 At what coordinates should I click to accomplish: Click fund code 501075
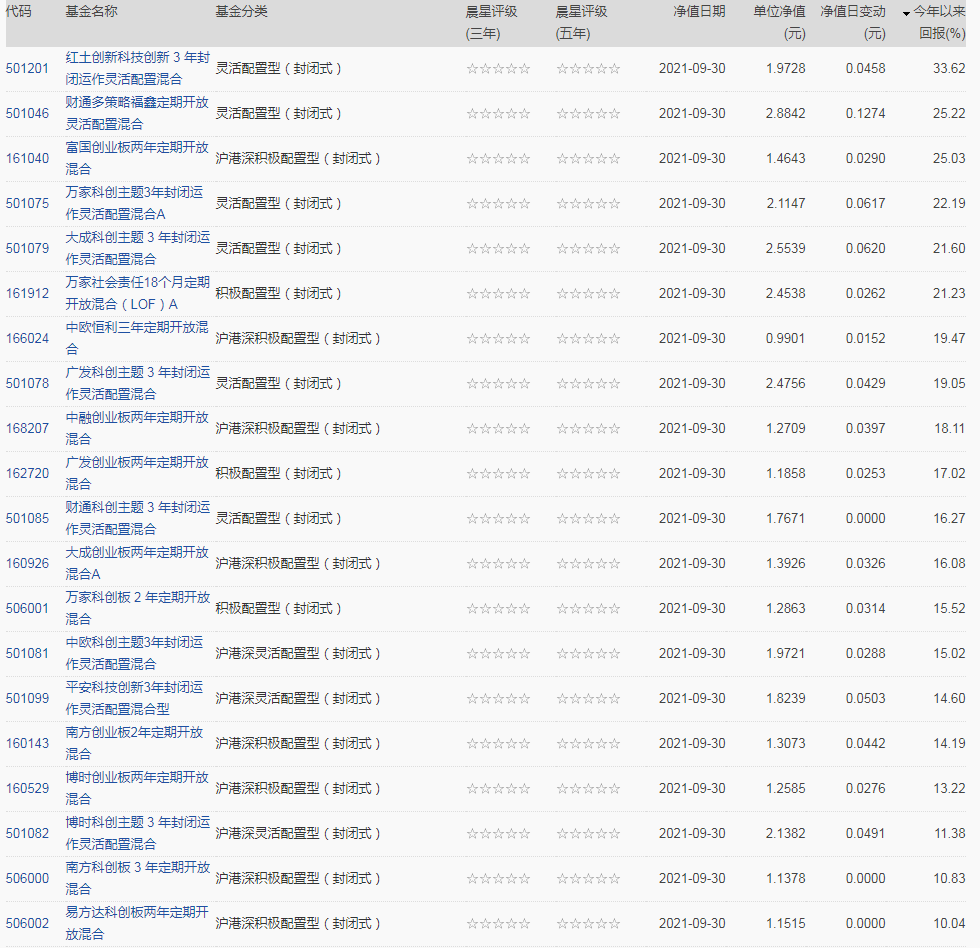tap(27, 204)
